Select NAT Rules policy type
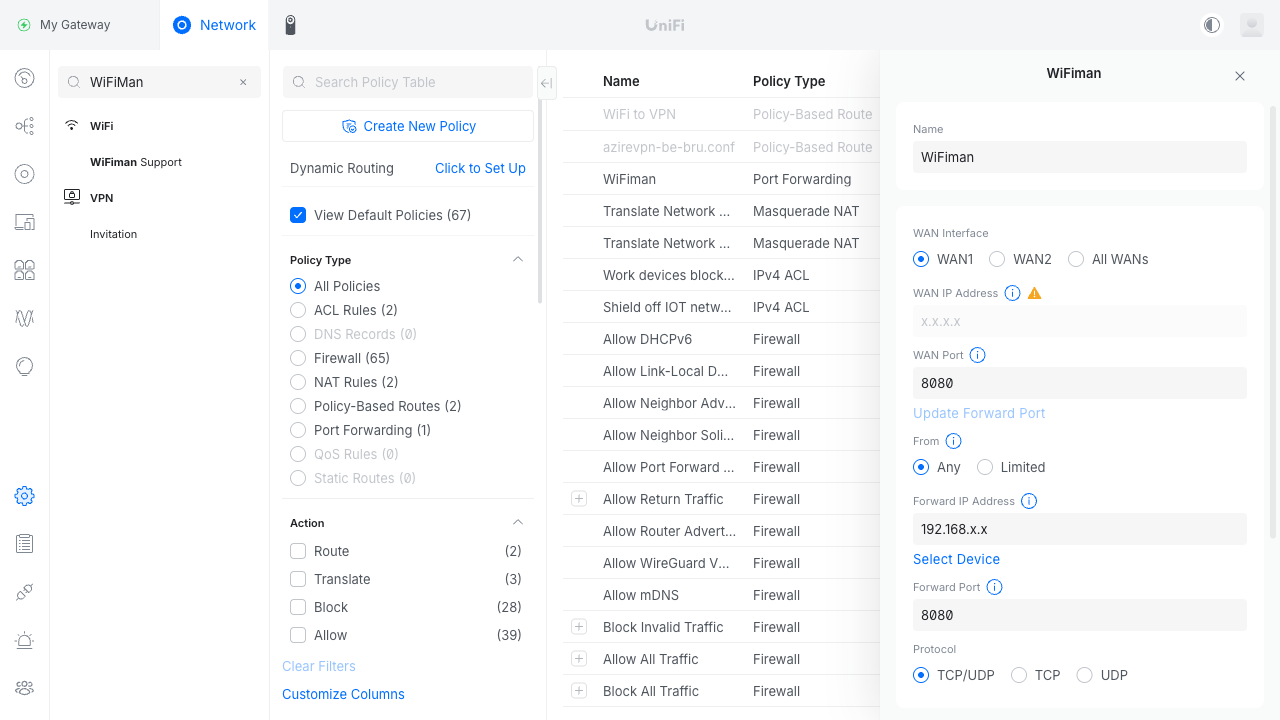The height and width of the screenshot is (720, 1280). [x=298, y=382]
